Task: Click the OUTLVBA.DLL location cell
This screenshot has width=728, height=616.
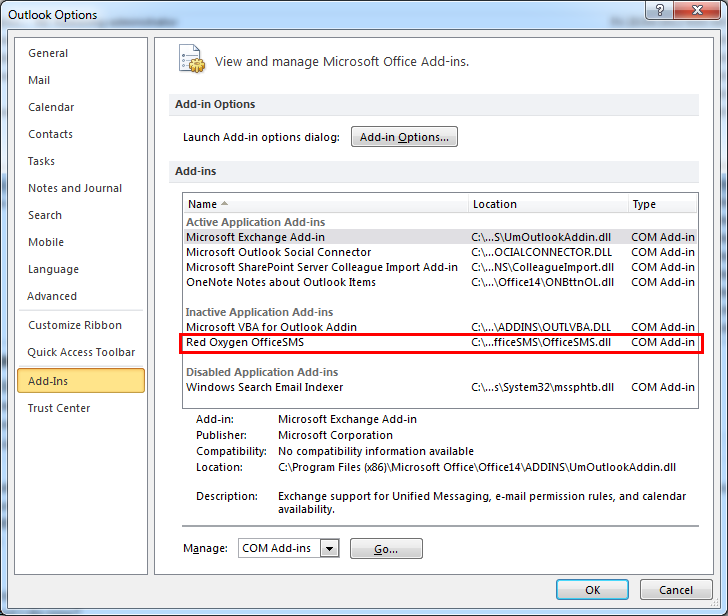Action: 541,327
